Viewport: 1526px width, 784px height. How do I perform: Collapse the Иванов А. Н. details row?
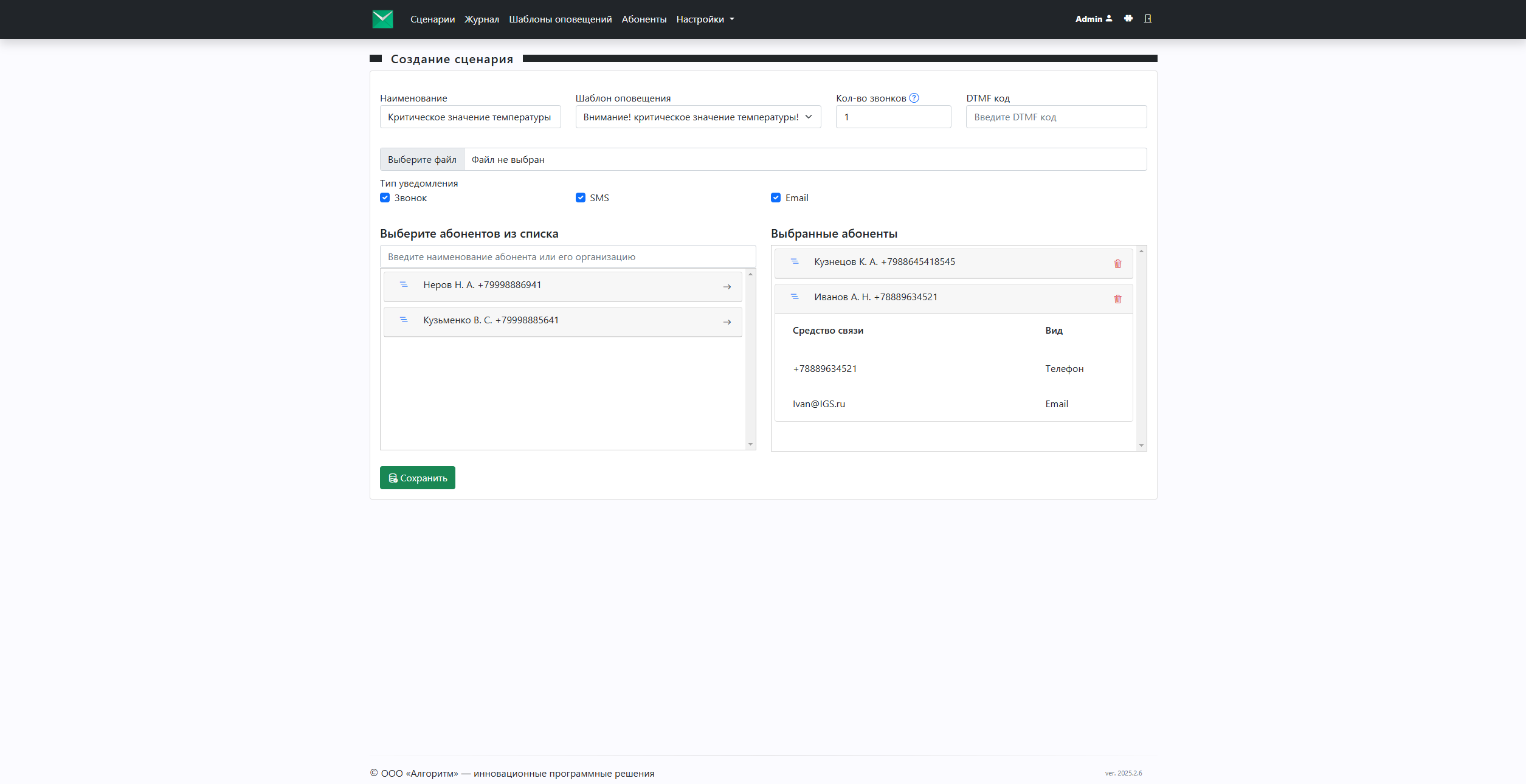click(x=953, y=297)
